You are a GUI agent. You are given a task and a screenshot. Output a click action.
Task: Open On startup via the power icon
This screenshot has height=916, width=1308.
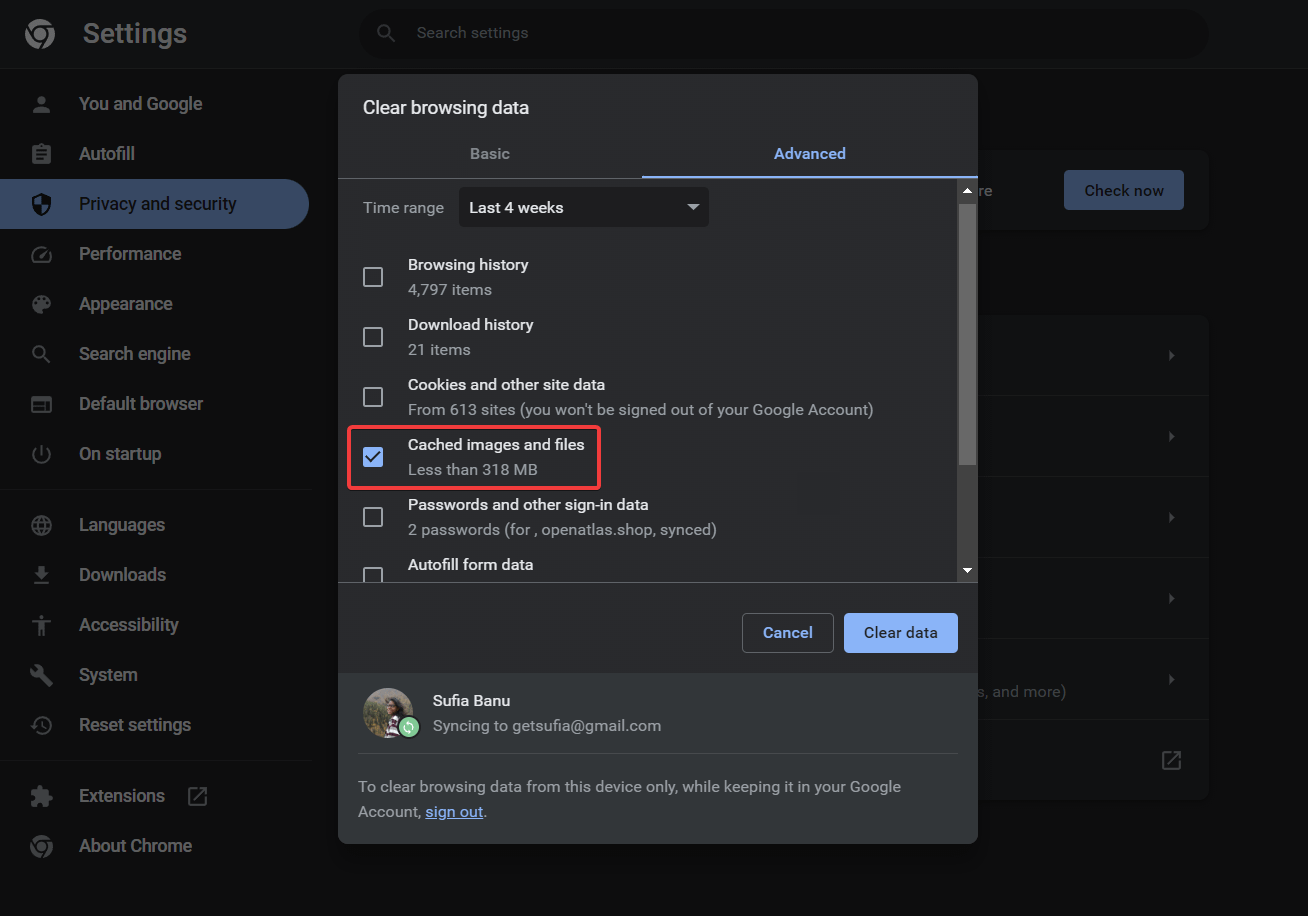pos(40,453)
